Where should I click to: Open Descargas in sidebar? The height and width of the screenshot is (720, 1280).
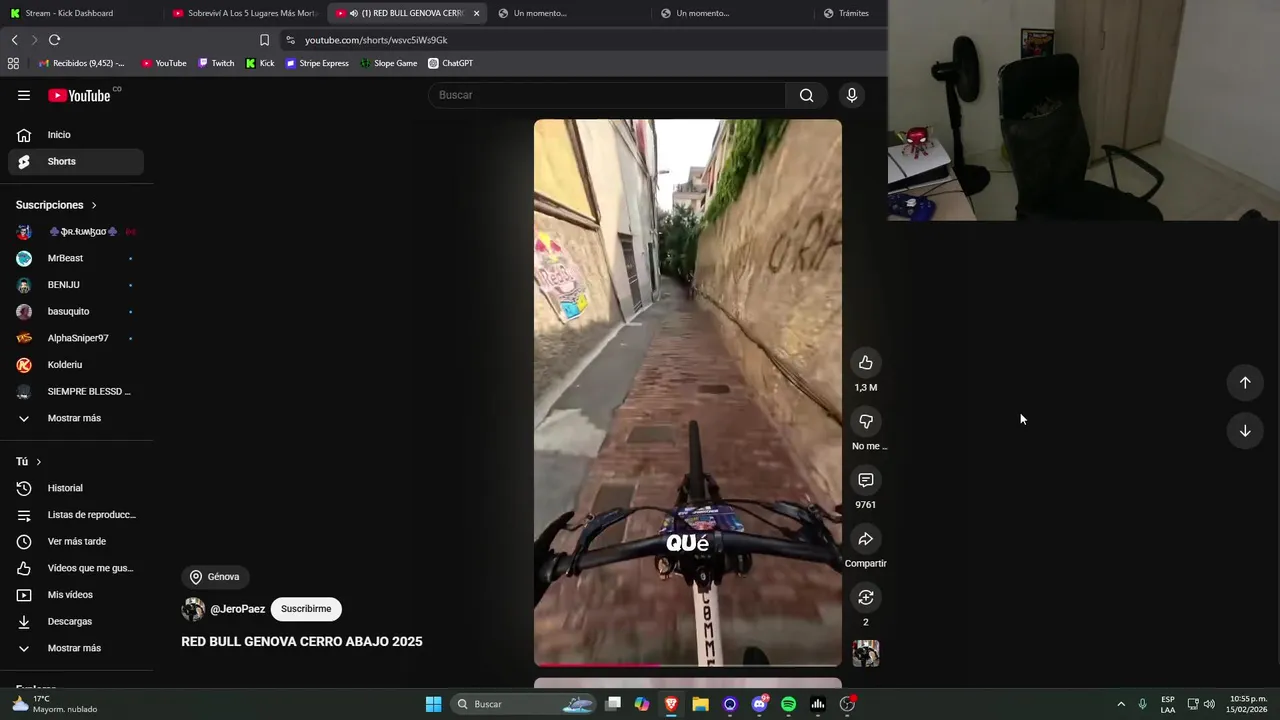point(75,621)
